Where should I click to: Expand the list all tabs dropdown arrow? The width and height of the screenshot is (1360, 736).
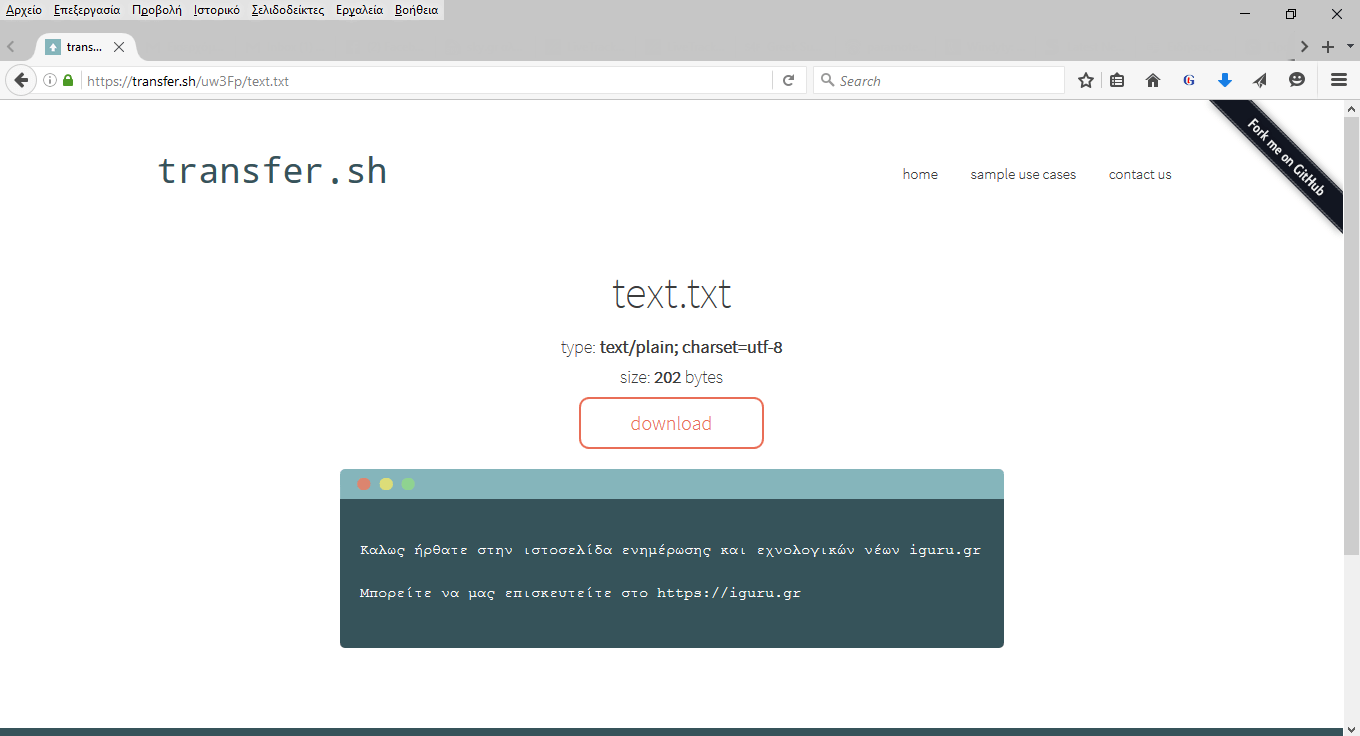click(1350, 46)
